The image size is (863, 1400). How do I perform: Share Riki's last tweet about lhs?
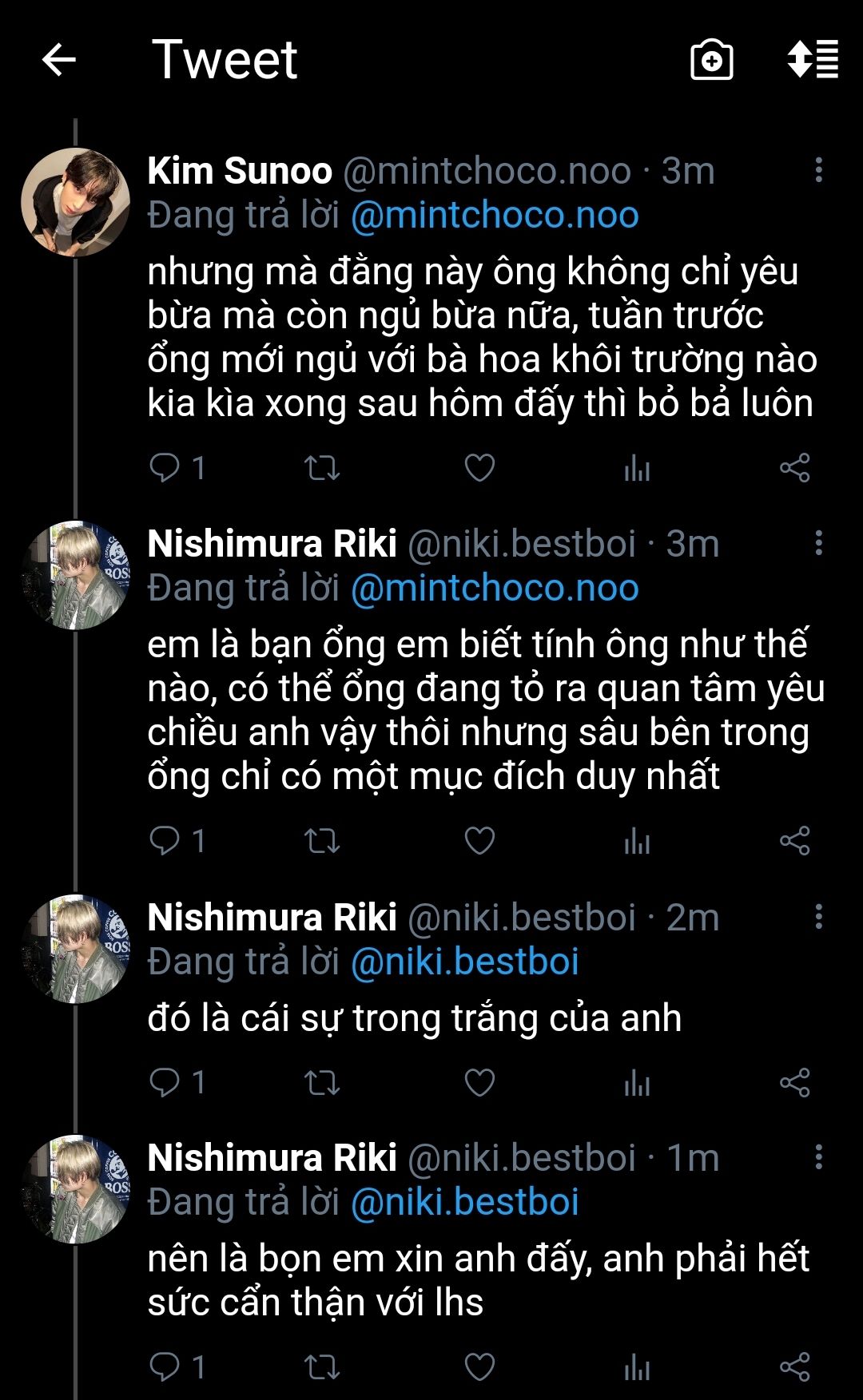[x=795, y=1366]
